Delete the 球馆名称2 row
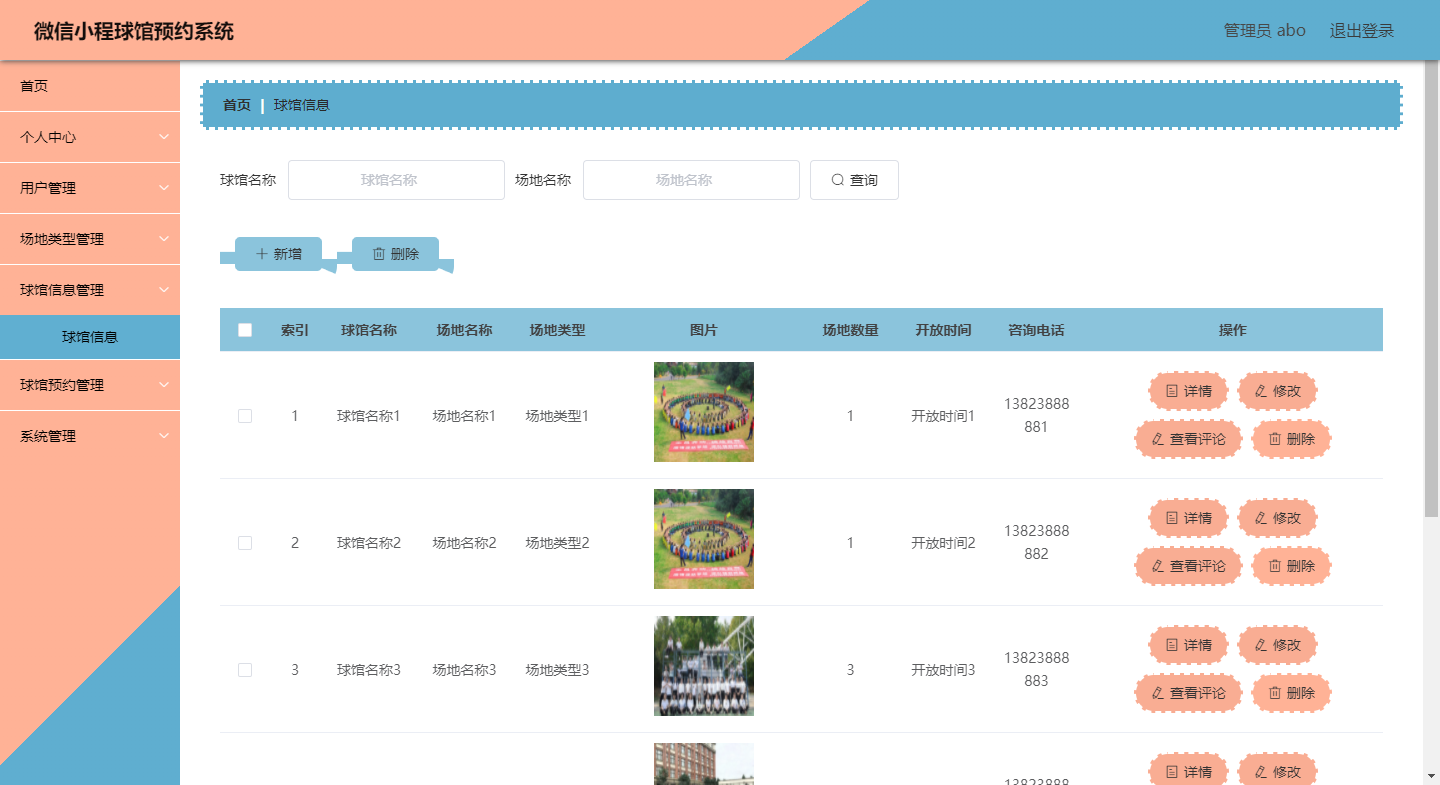The width and height of the screenshot is (1440, 785). [1291, 566]
